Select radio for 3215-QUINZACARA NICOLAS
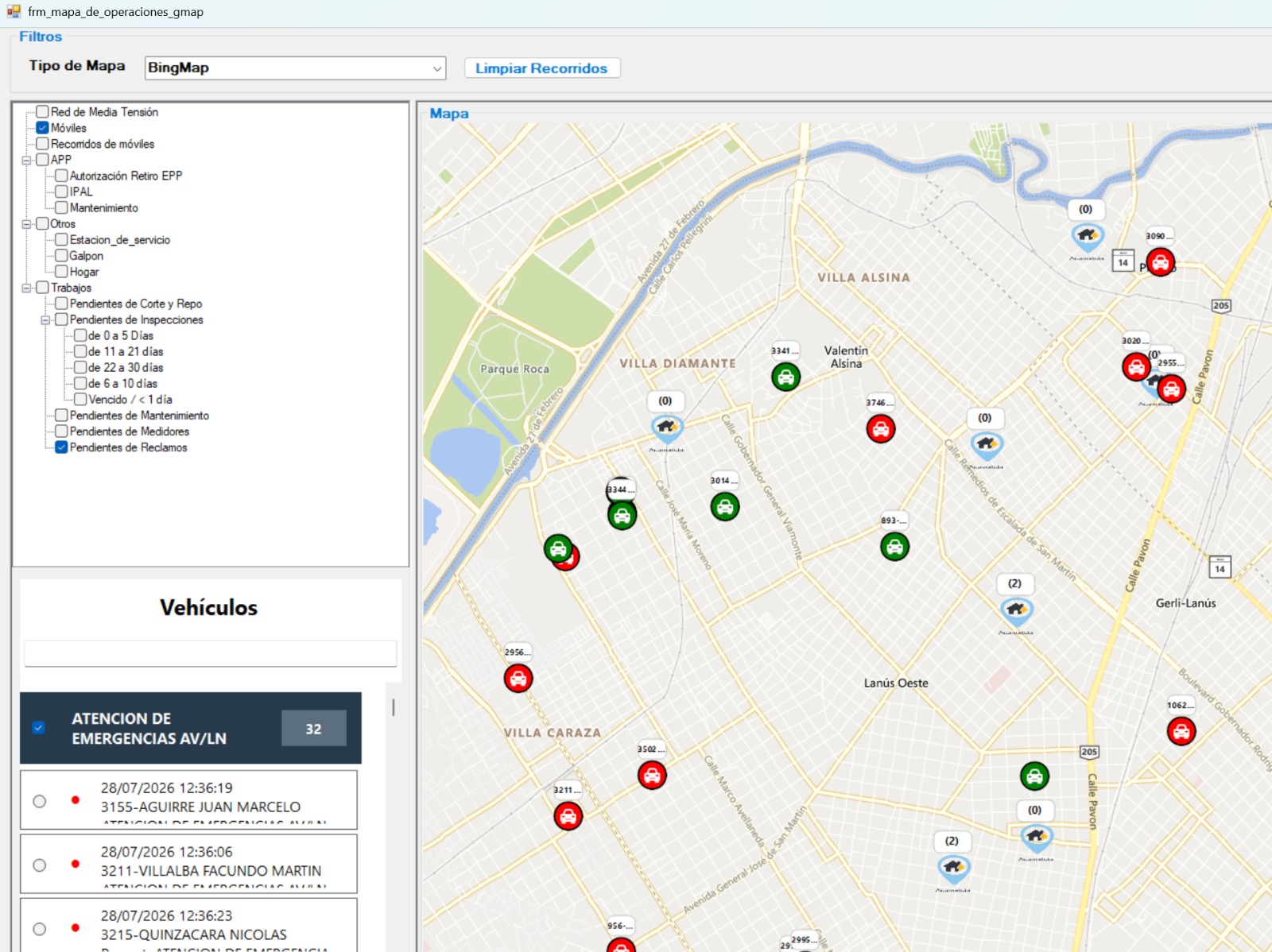 point(40,928)
